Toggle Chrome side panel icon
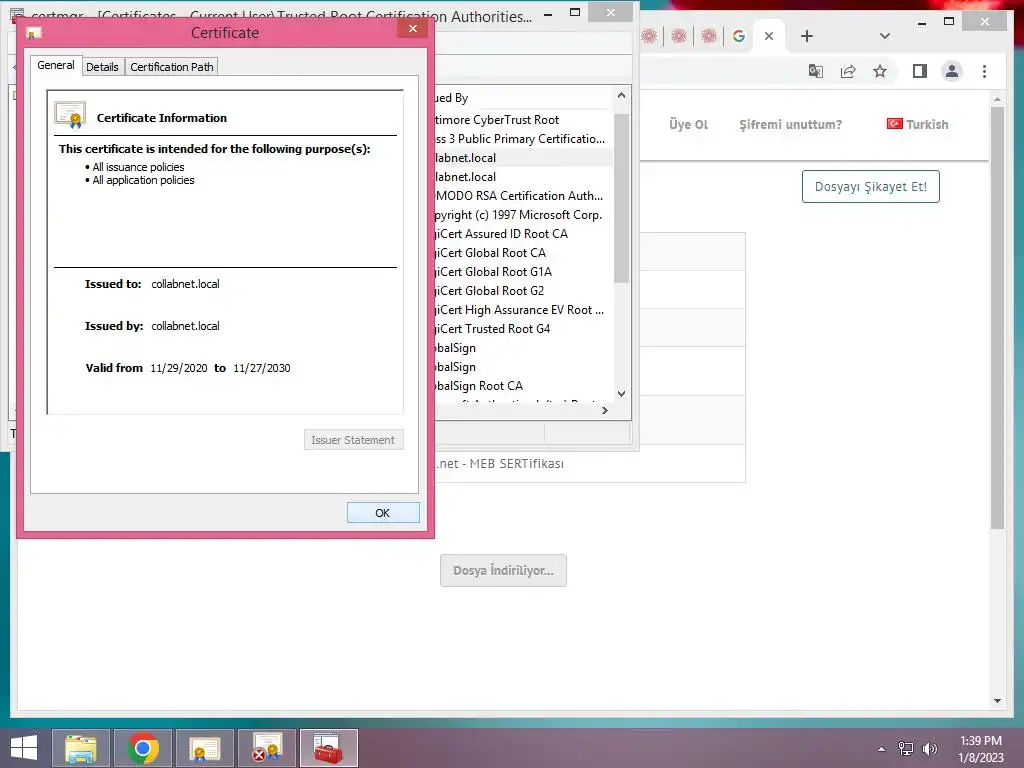The image size is (1024, 768). tap(920, 71)
